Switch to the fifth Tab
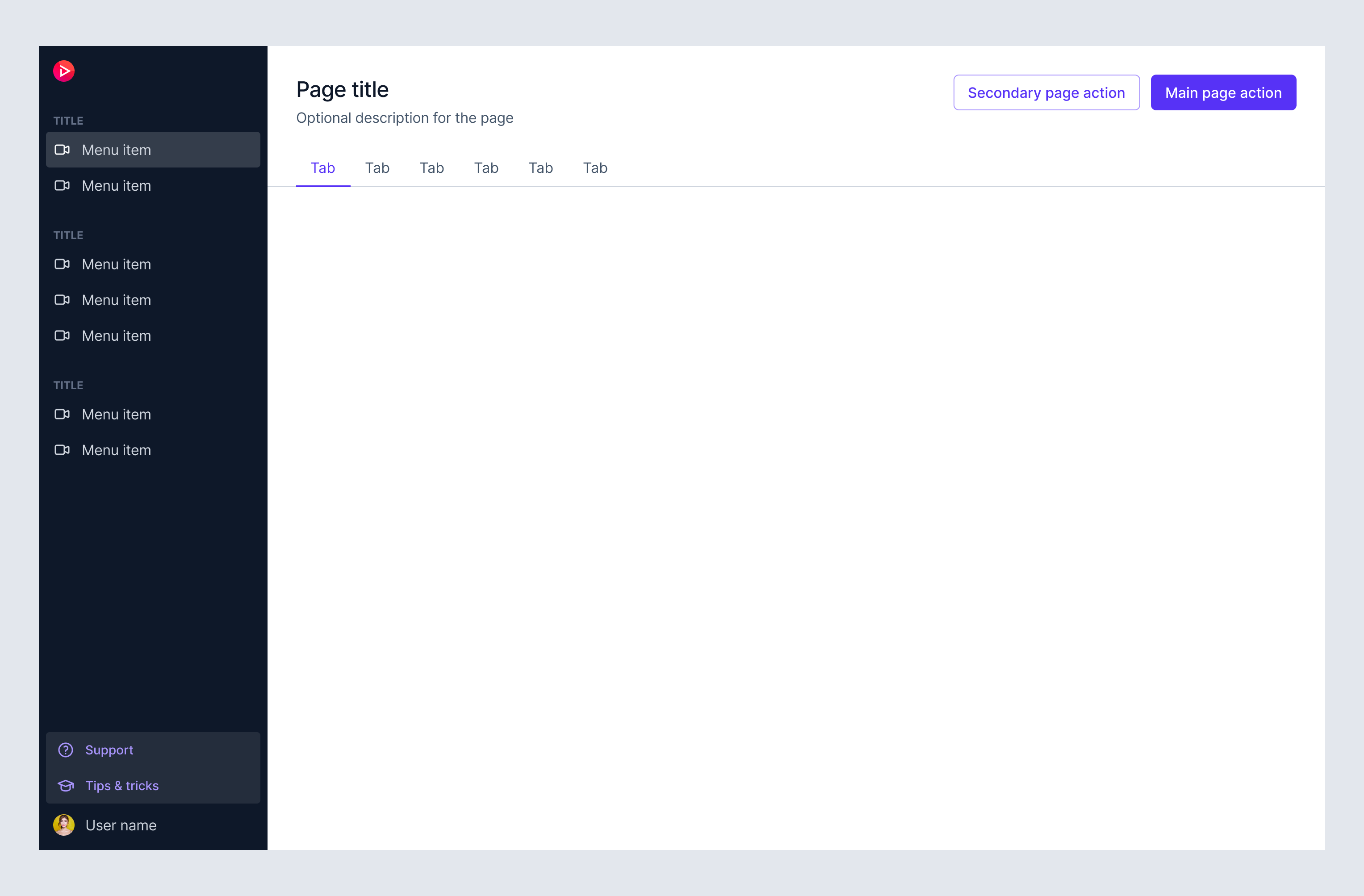 540,168
